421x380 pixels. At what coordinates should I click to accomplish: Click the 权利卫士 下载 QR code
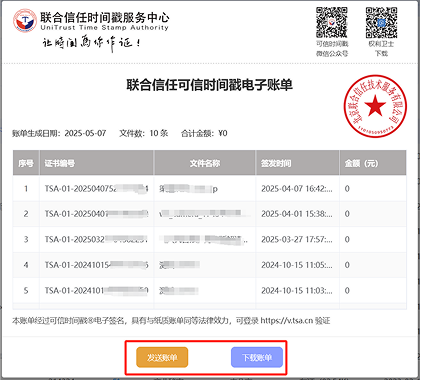click(381, 22)
